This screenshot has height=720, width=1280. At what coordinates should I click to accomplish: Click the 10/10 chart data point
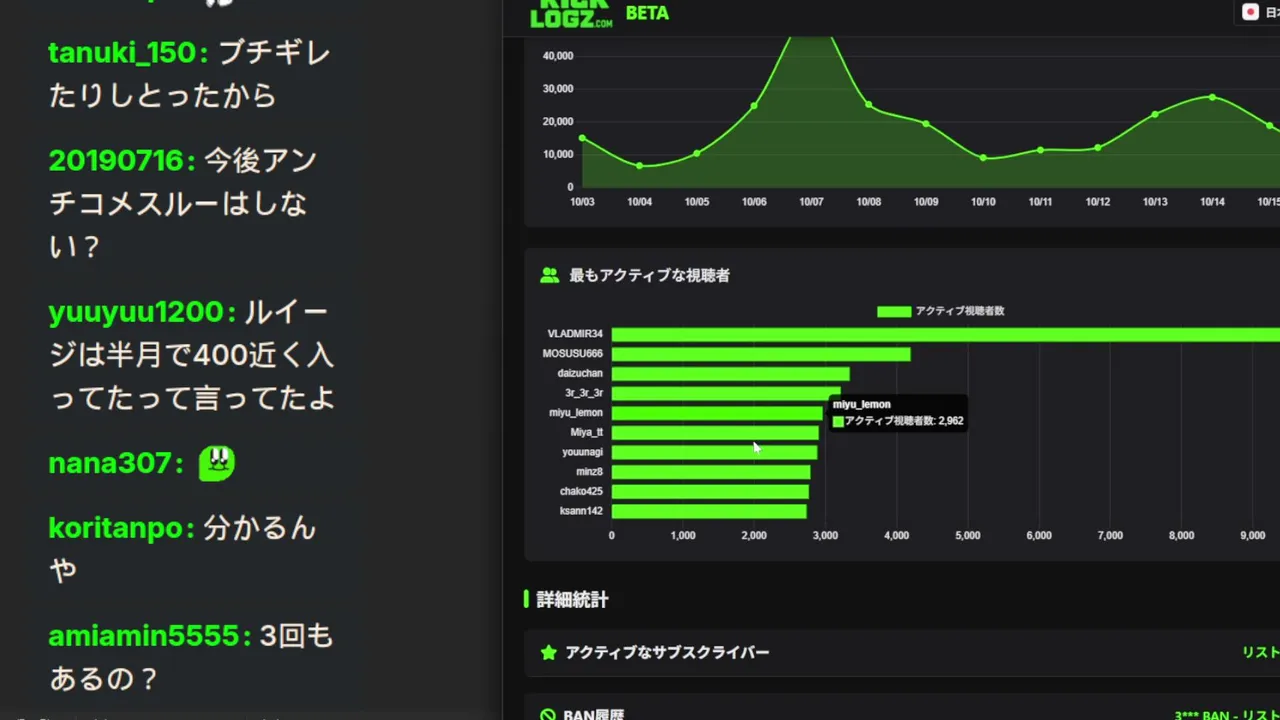coord(983,158)
